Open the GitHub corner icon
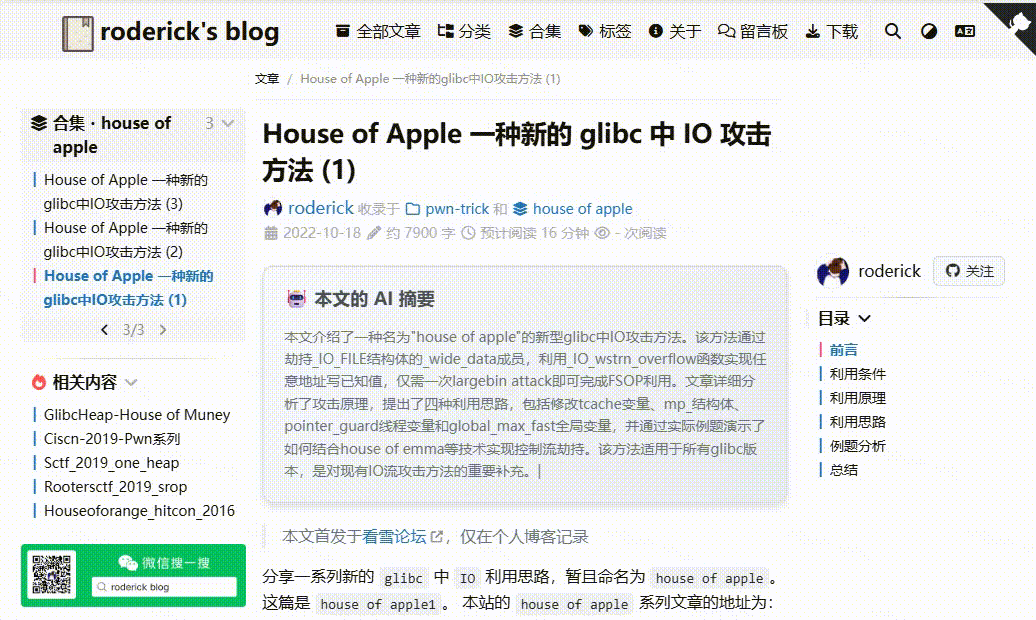 [1015, 18]
